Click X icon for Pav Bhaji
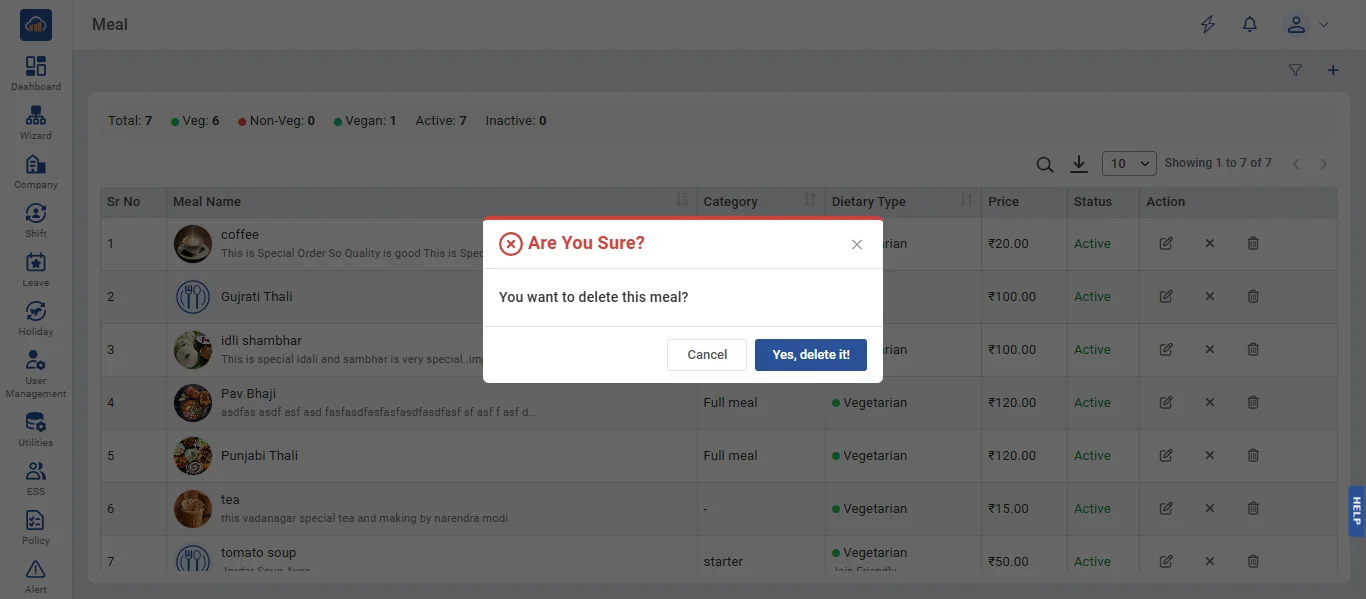 1210,403
